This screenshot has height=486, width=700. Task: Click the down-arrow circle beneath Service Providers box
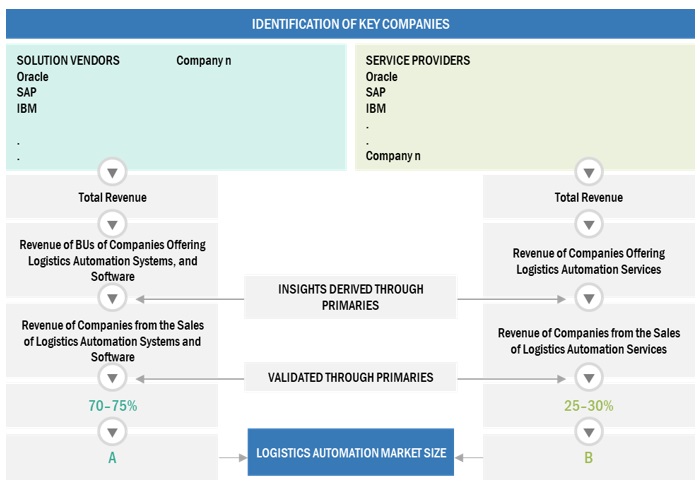pos(589,170)
